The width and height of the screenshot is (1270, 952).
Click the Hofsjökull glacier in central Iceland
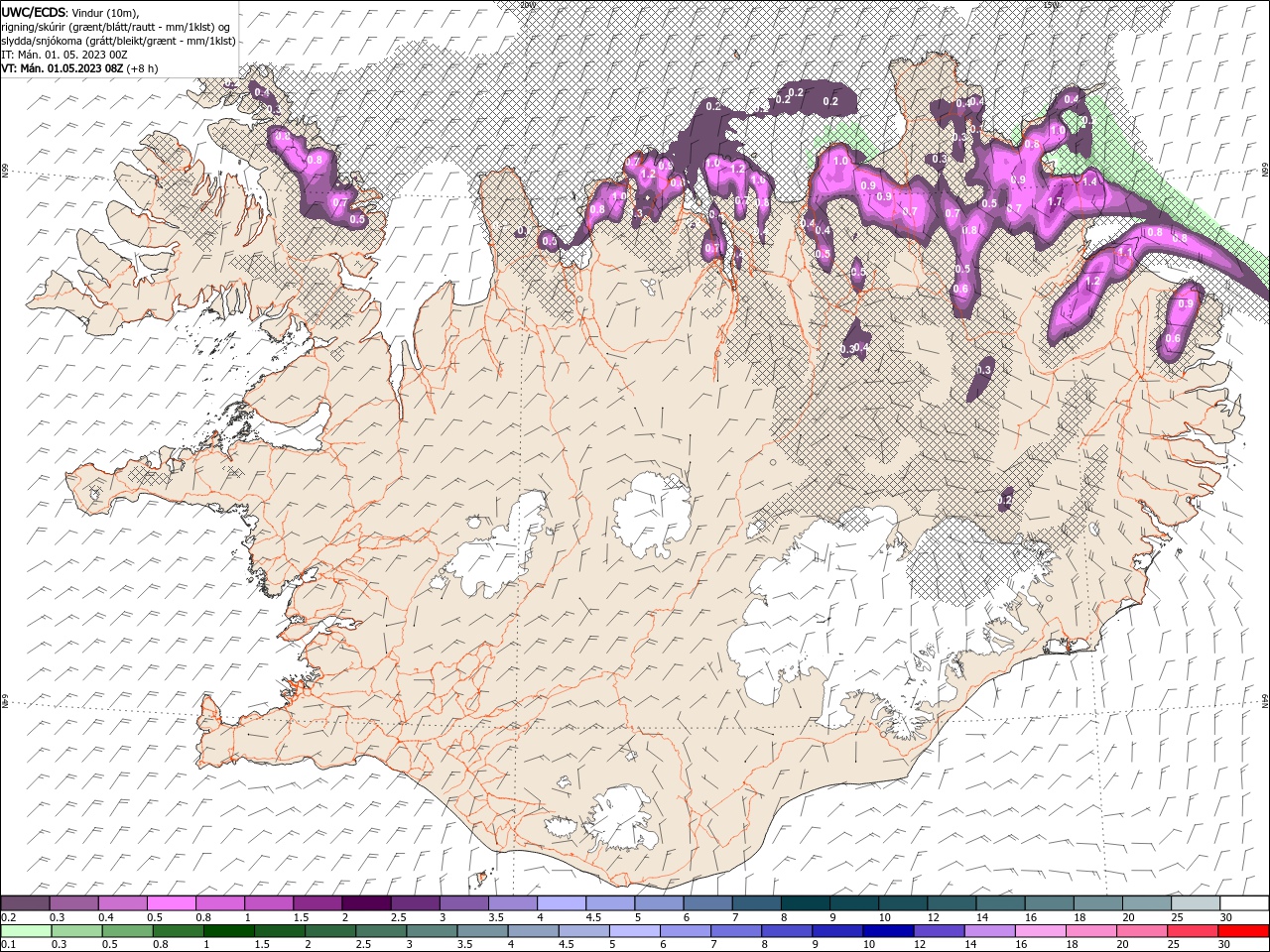[653, 514]
